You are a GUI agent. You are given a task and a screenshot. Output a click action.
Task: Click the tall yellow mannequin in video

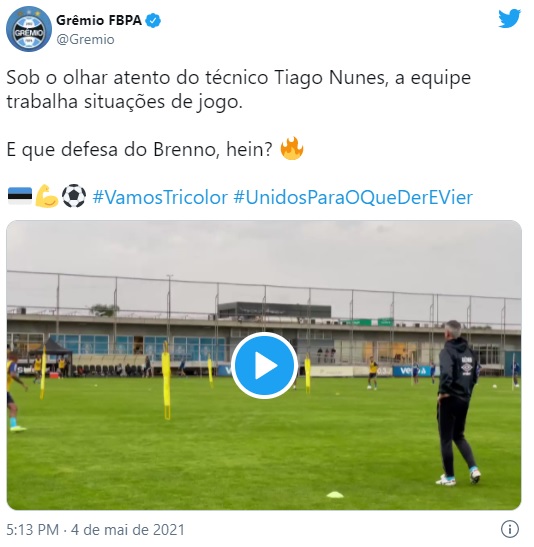click(x=167, y=381)
